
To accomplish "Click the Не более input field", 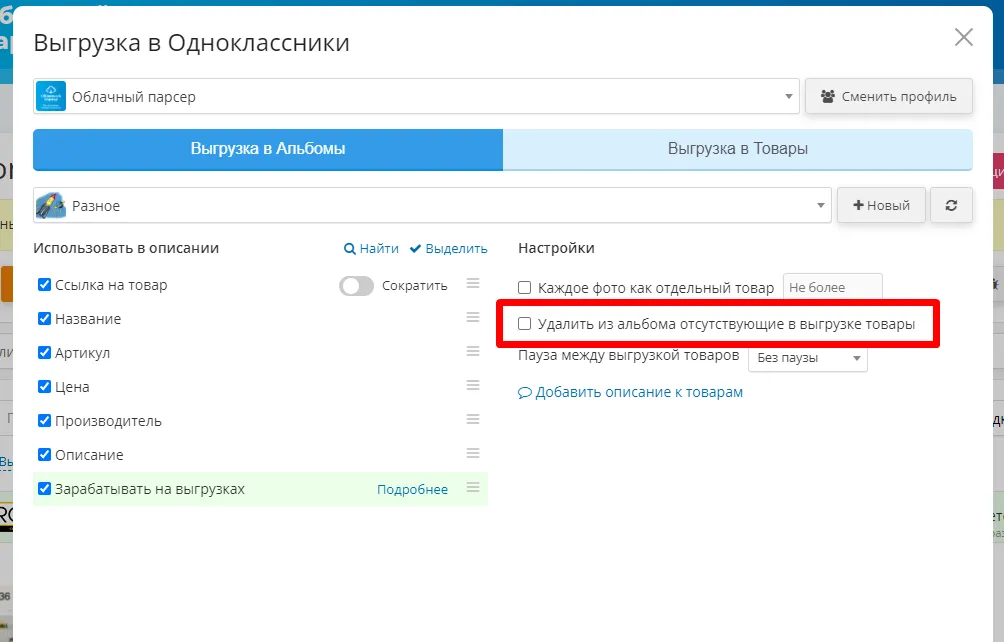I will pos(832,287).
